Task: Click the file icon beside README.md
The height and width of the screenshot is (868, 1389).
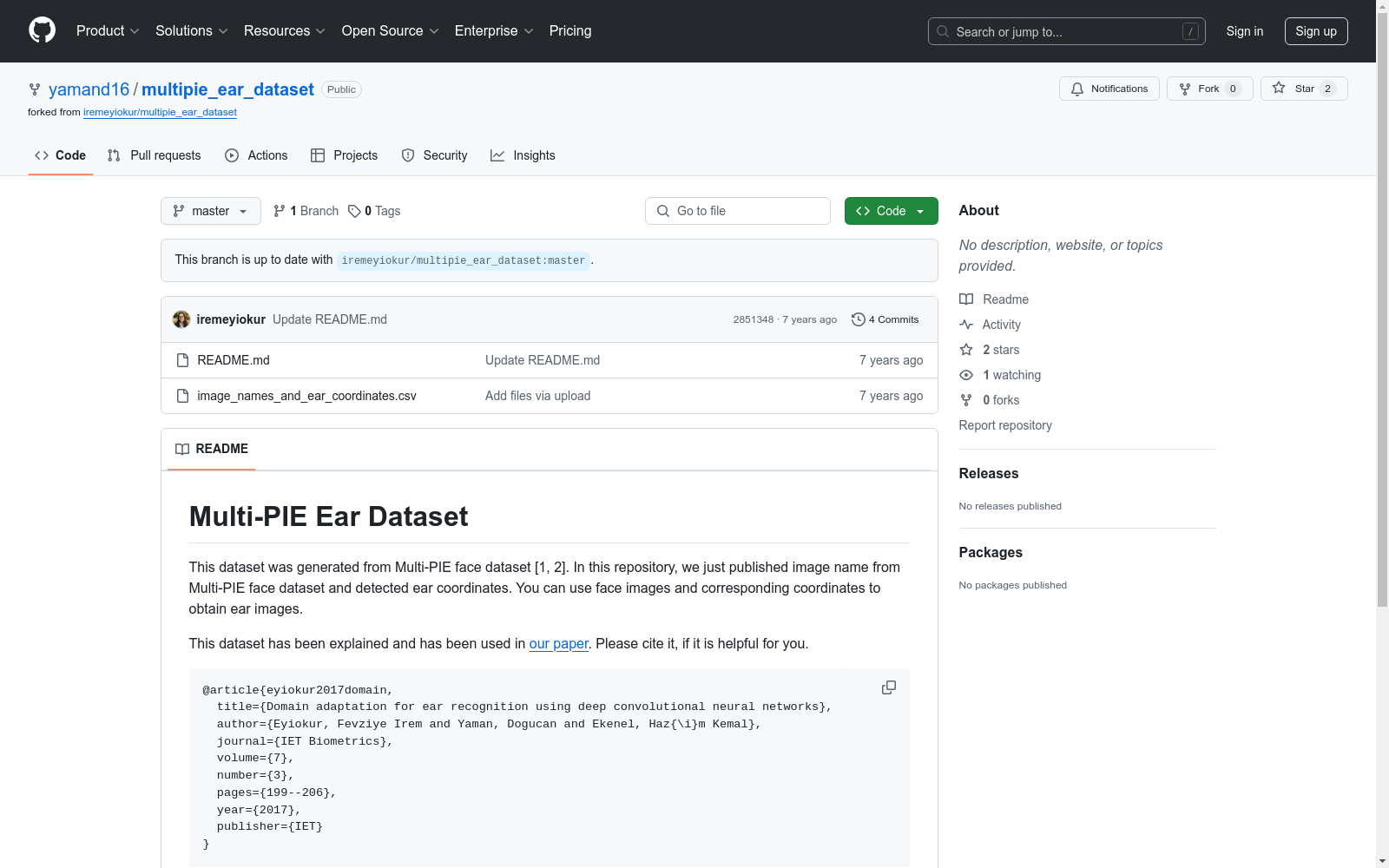Action: [182, 360]
